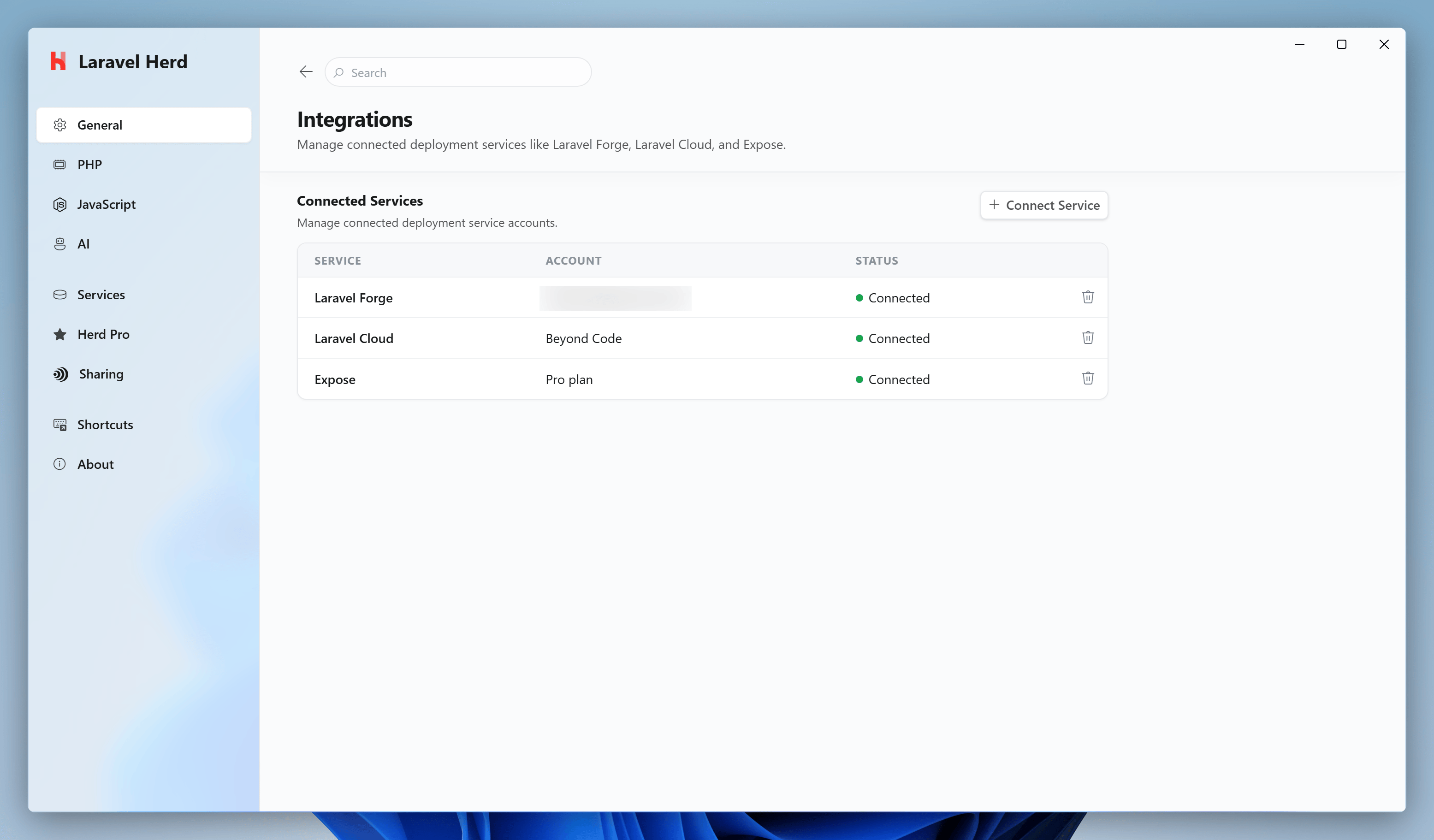Minimize the Laravel Herd window
The height and width of the screenshot is (840, 1434).
coord(1300,44)
